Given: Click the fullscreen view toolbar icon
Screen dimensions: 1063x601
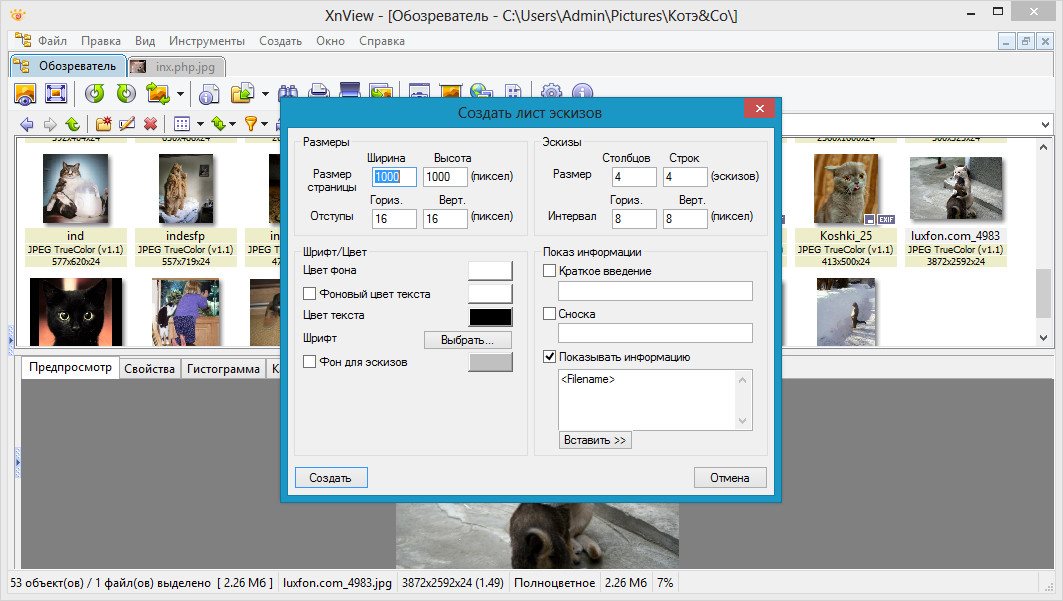Looking at the screenshot, I should coord(56,94).
